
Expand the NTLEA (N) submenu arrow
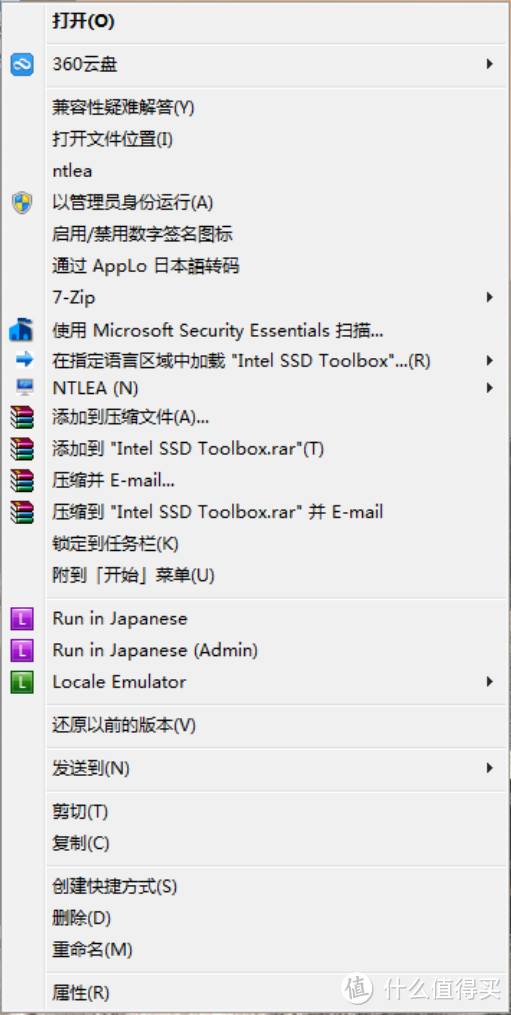coord(490,388)
